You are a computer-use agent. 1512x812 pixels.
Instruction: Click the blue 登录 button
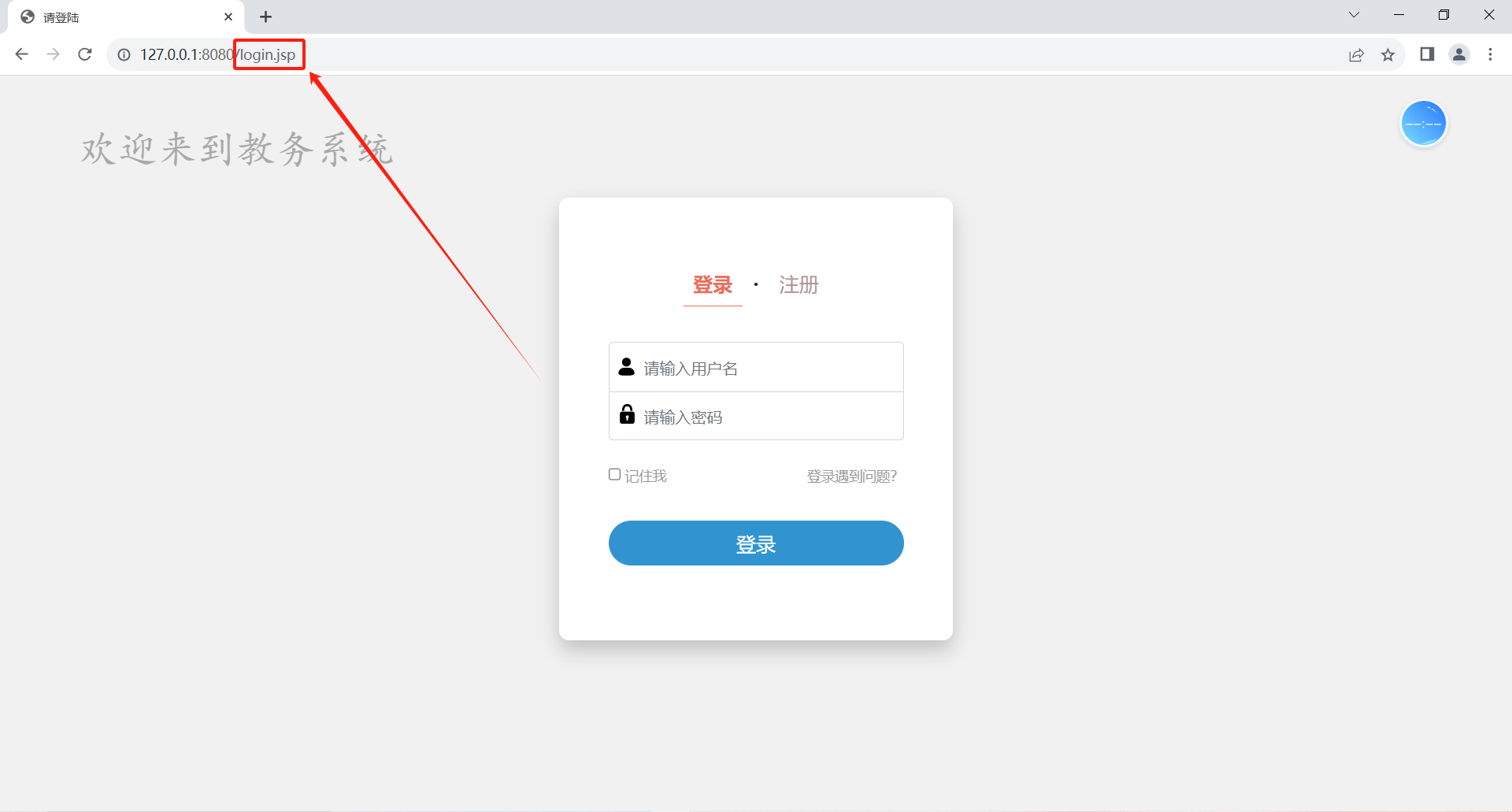point(756,543)
